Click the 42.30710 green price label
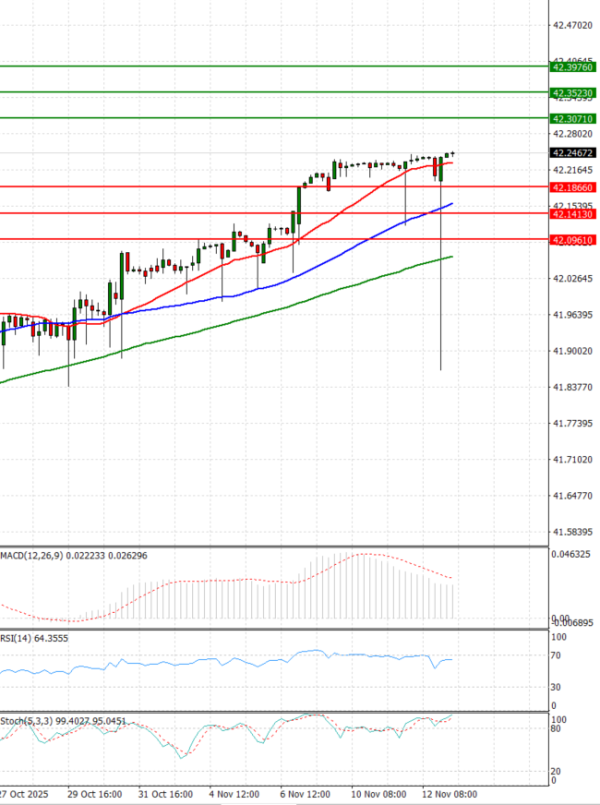This screenshot has width=600, height=805. pyautogui.click(x=573, y=118)
